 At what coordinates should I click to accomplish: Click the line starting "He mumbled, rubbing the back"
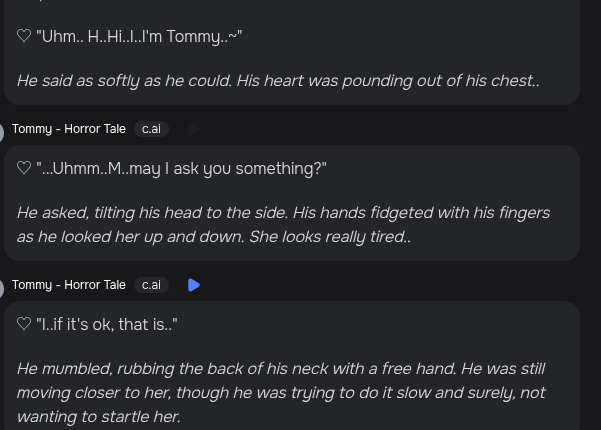click(x=281, y=369)
